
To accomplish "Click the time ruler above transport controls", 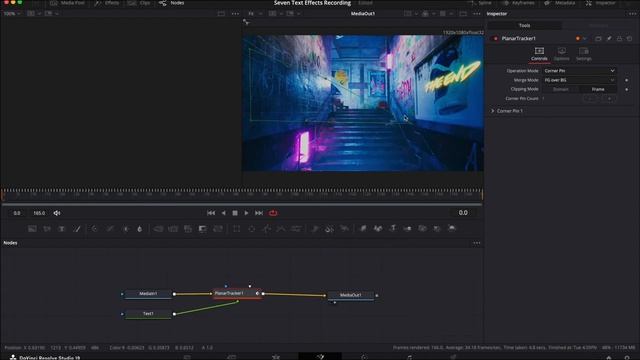I will [242, 194].
